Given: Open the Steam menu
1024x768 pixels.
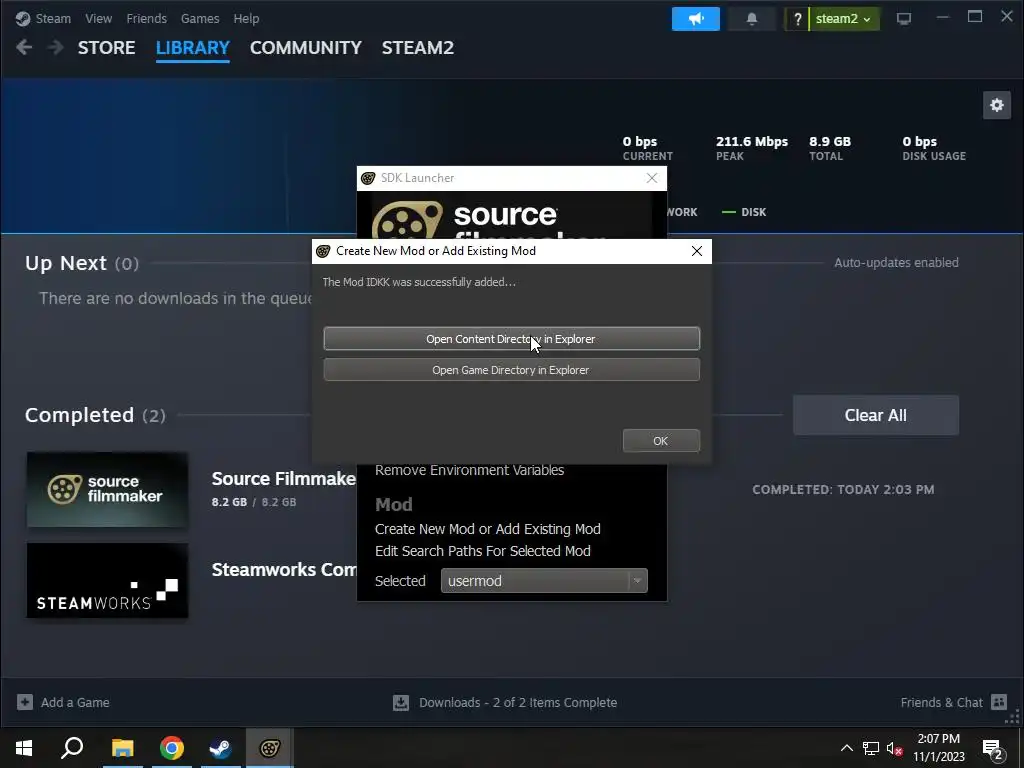Looking at the screenshot, I should click(53, 18).
